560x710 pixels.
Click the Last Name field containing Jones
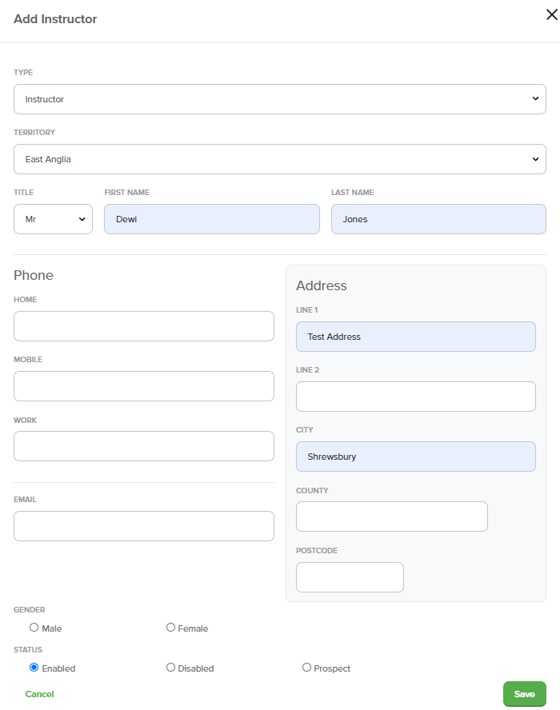click(439, 219)
